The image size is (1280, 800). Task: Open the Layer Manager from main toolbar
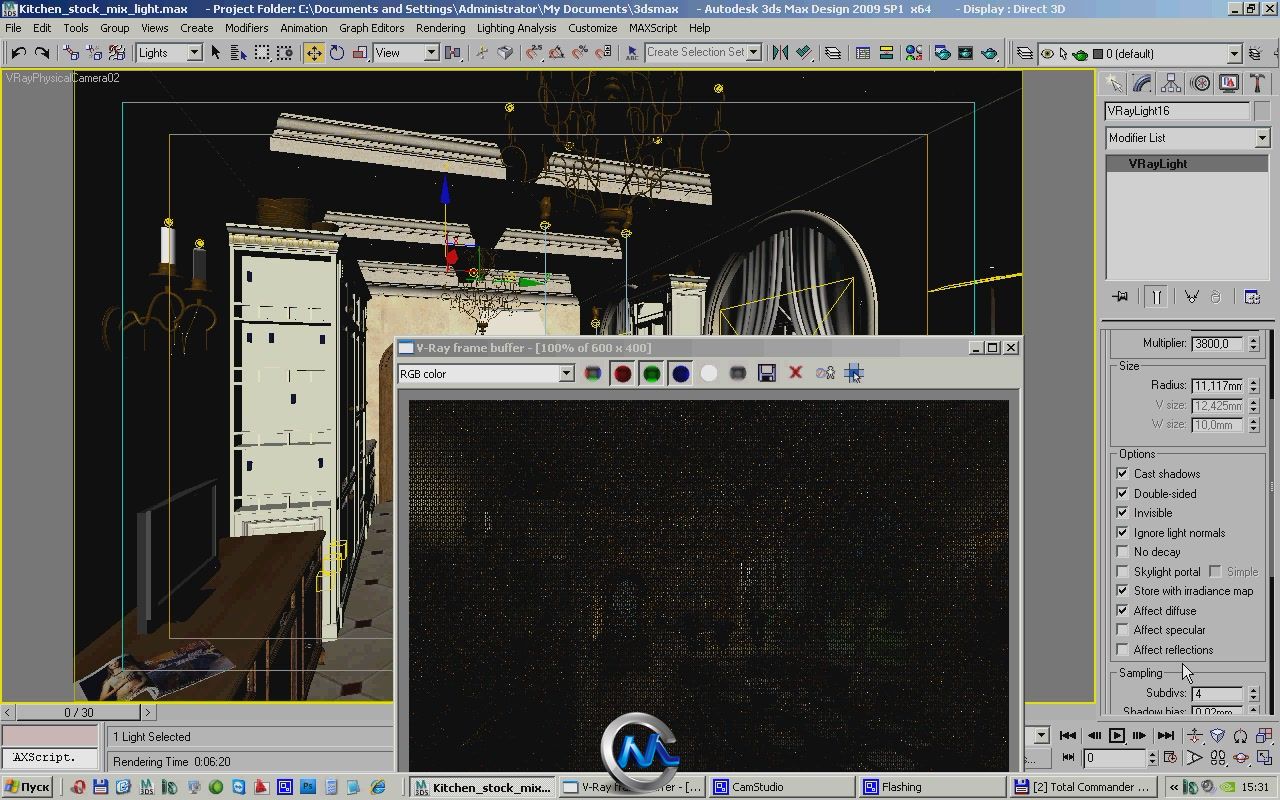(832, 53)
